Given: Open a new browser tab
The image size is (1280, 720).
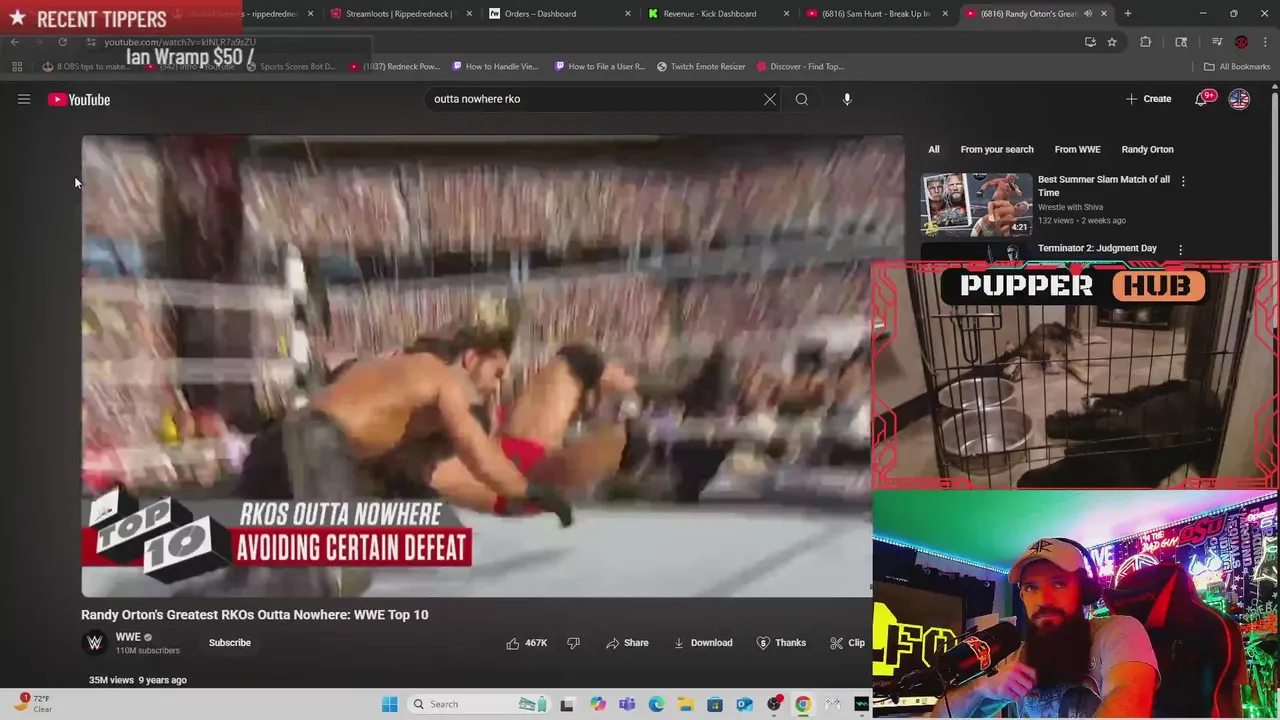Looking at the screenshot, I should pyautogui.click(x=1128, y=14).
